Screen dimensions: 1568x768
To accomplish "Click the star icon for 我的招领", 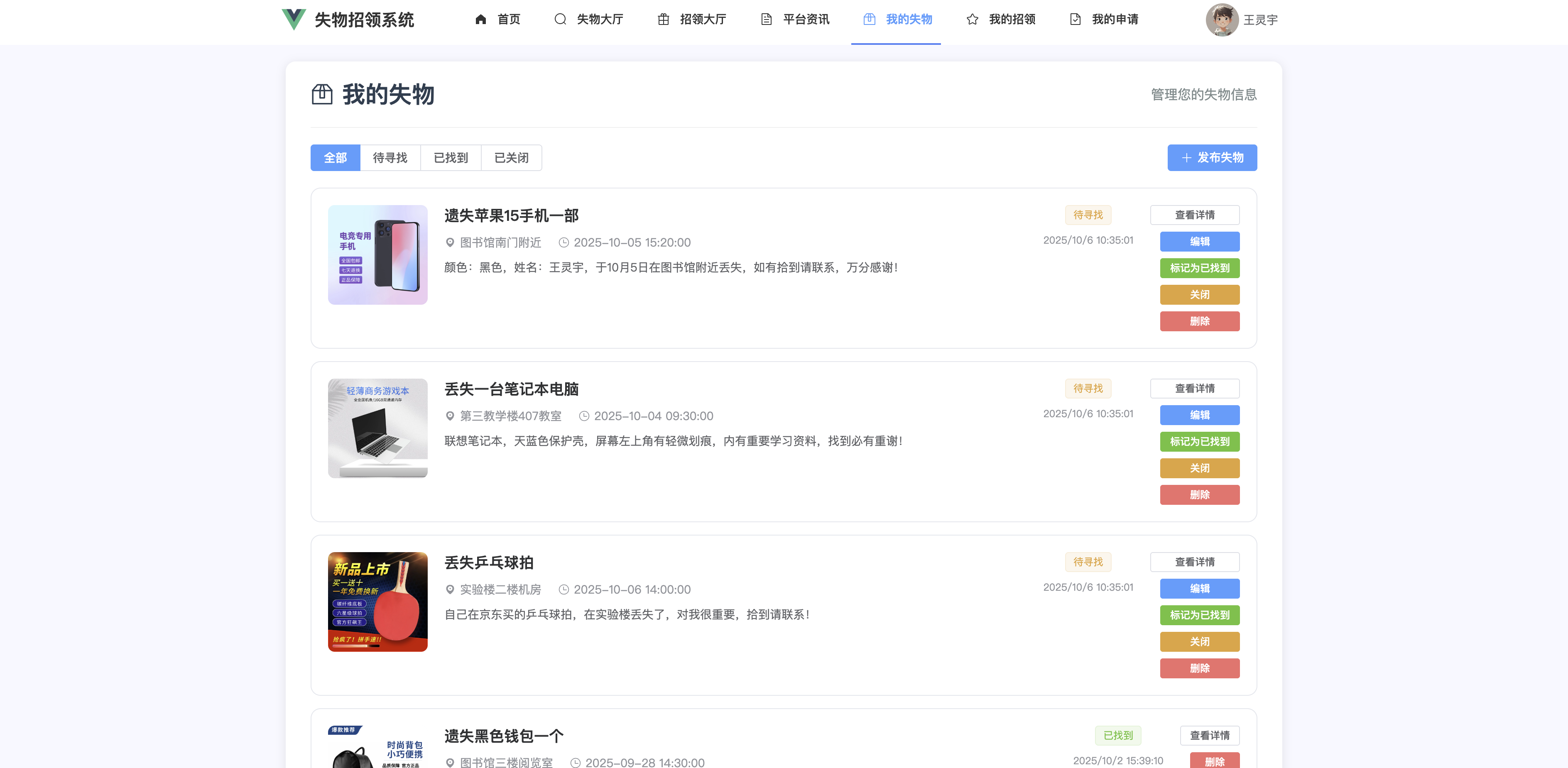I will 972,20.
